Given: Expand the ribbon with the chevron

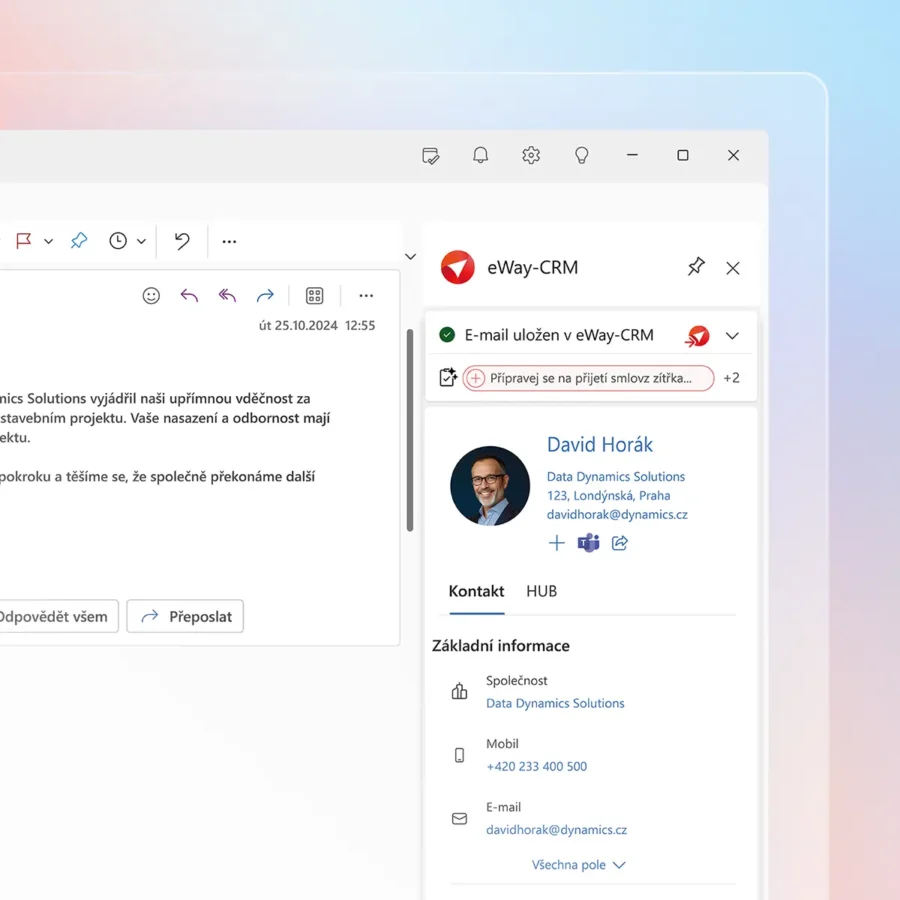Looking at the screenshot, I should [410, 257].
